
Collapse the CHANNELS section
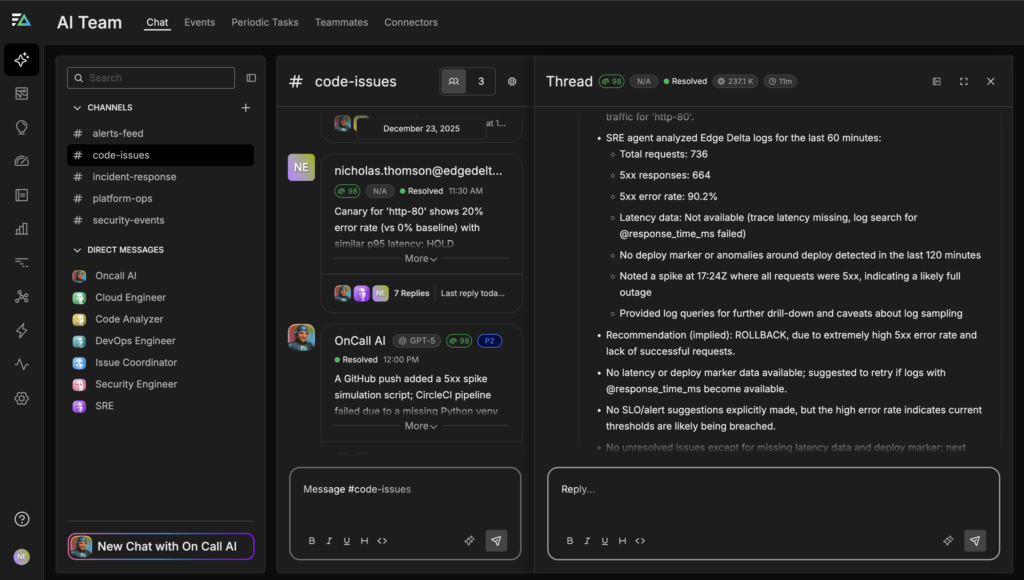78,108
